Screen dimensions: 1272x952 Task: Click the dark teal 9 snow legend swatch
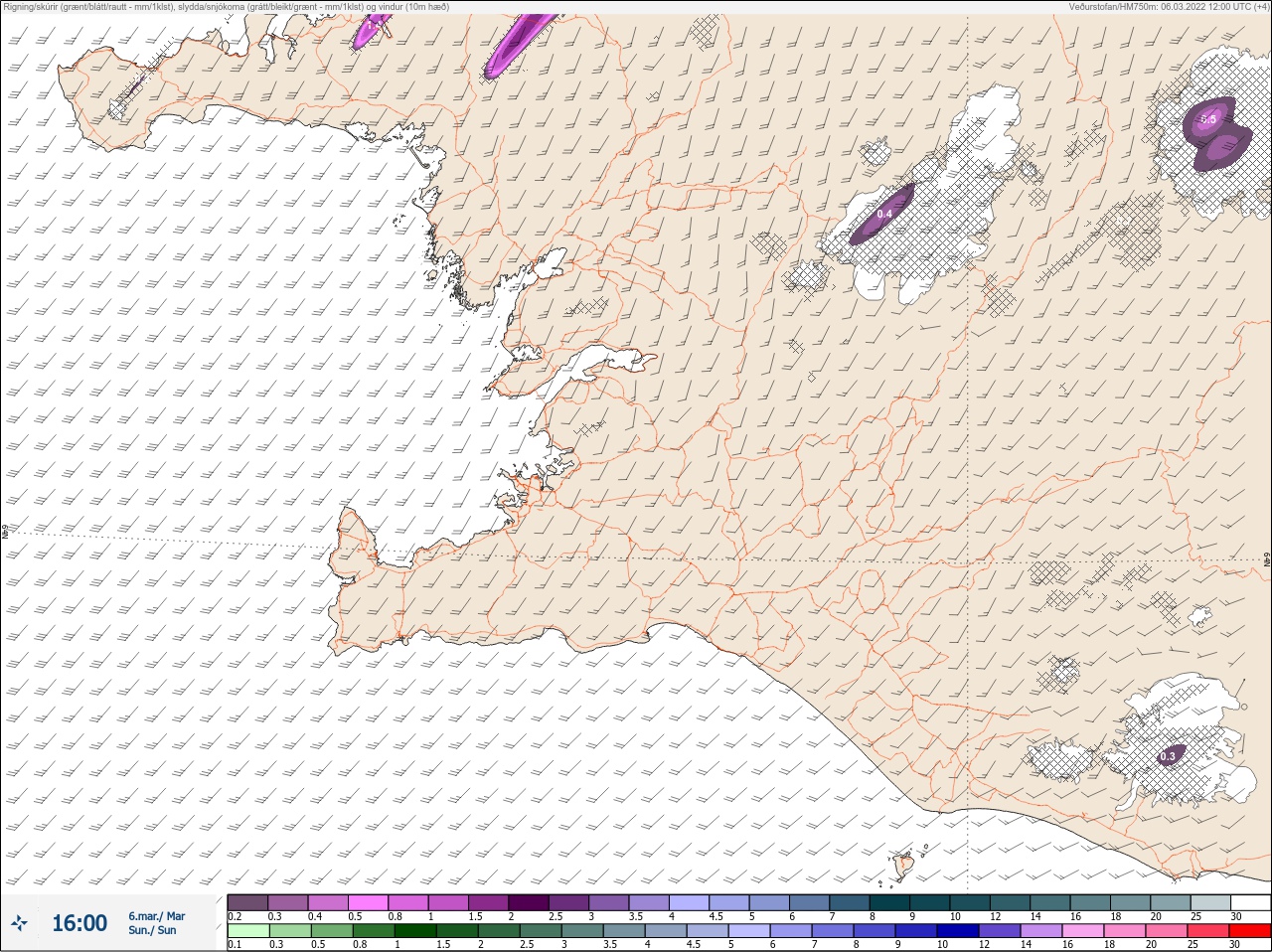point(929,902)
